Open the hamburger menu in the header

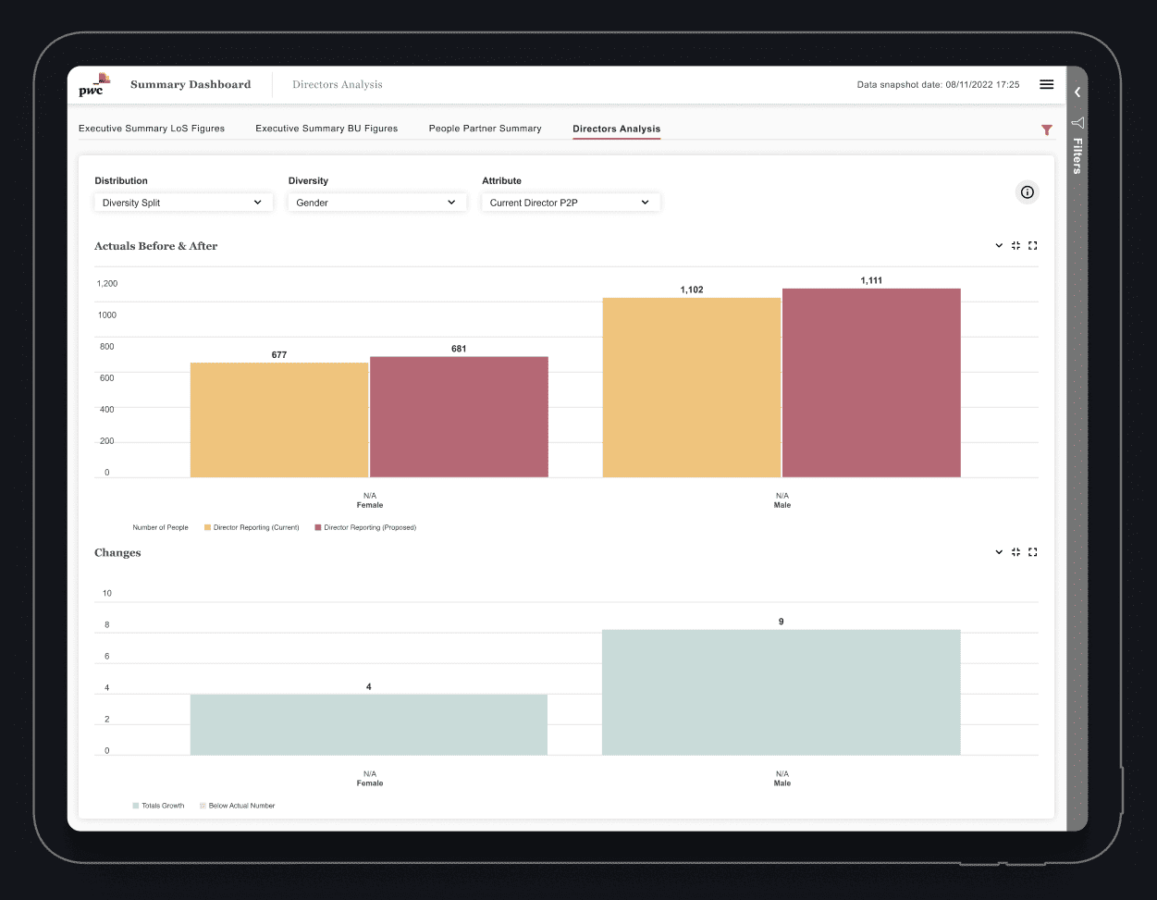(x=1046, y=85)
